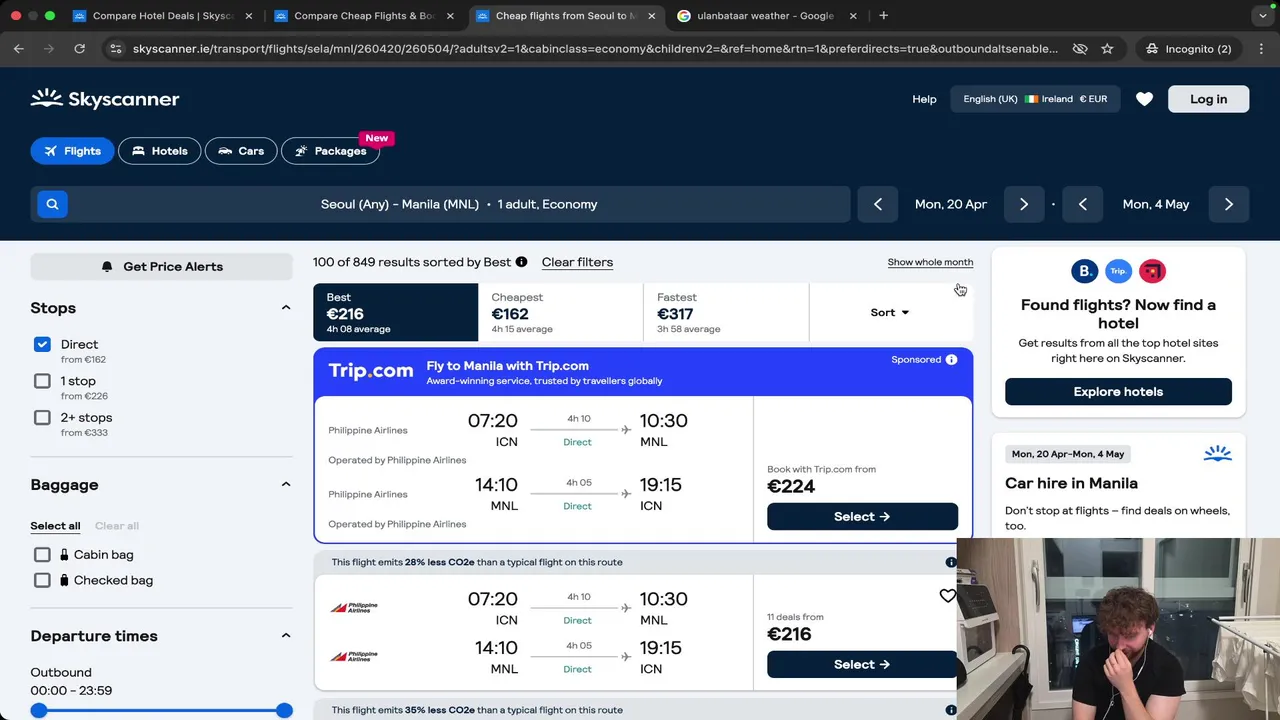Sort by Best €216
1280x720 pixels.
(x=396, y=312)
